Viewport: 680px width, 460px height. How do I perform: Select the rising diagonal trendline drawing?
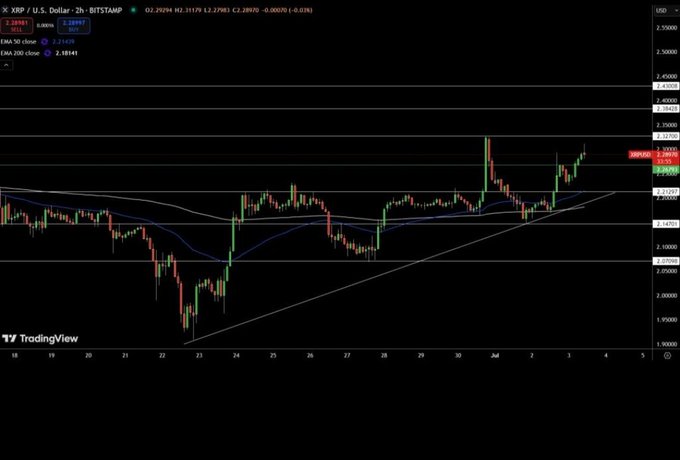399,269
